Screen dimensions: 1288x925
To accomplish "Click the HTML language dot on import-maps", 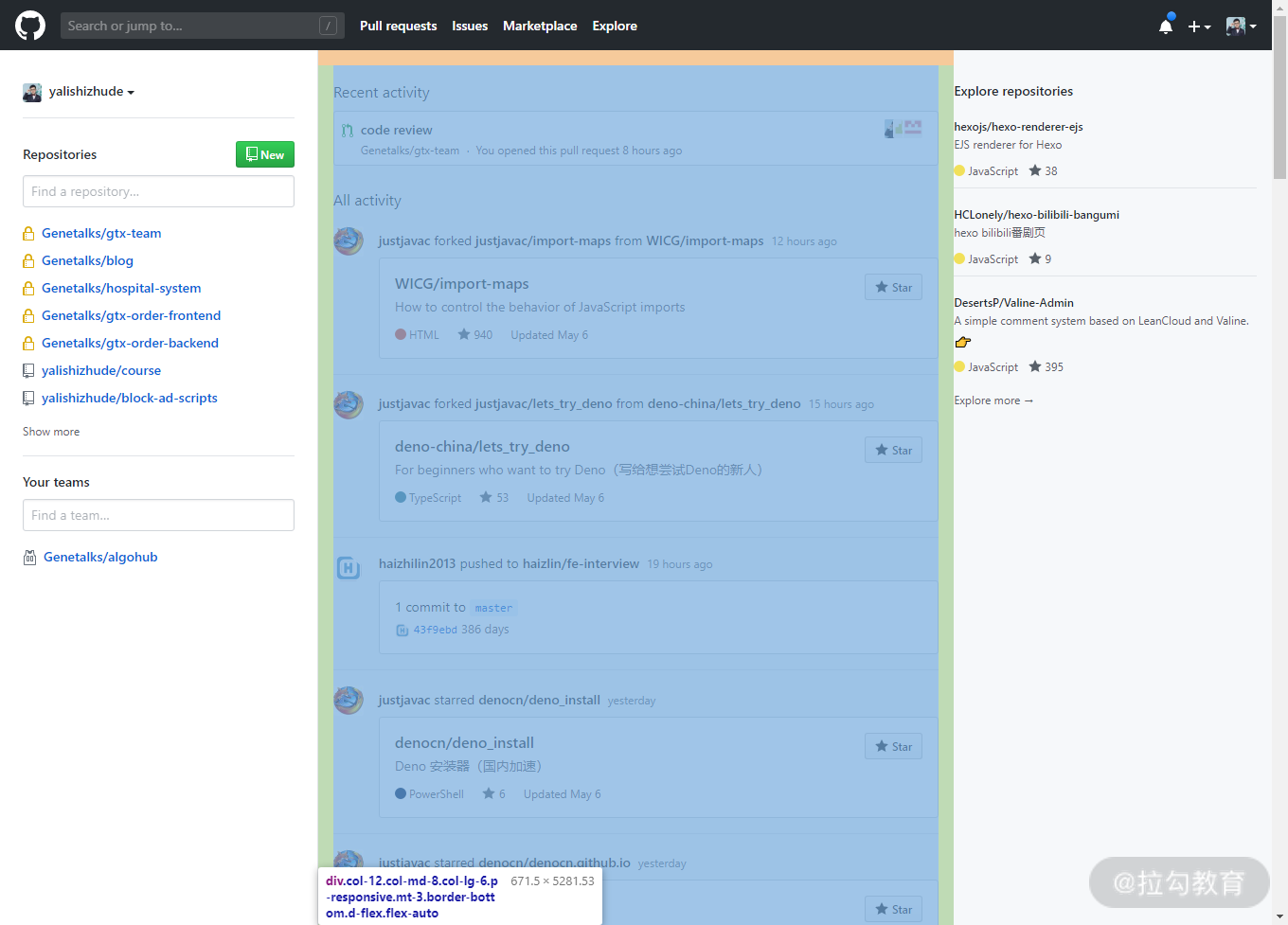I will point(401,335).
